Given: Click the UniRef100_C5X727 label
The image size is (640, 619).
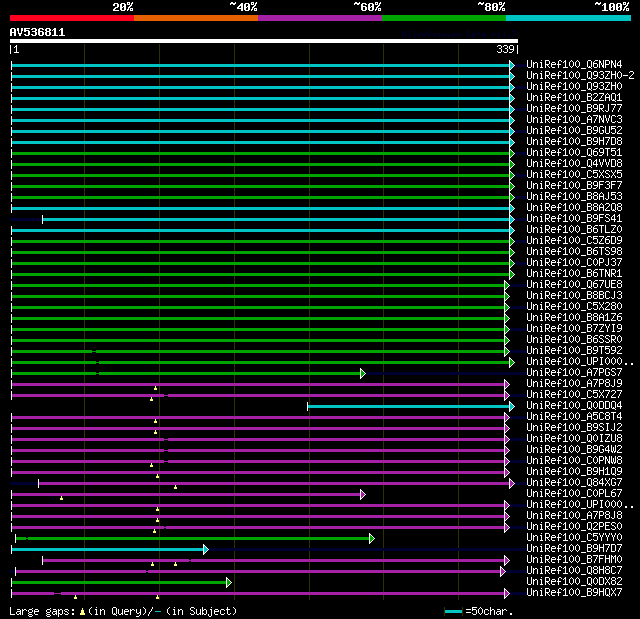Looking at the screenshot, I should [x=574, y=395].
